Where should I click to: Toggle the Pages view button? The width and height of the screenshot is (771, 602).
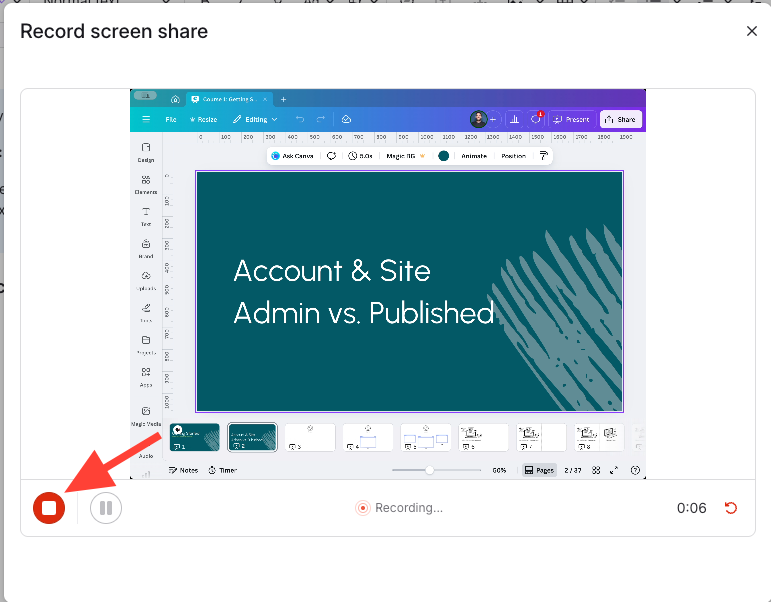[541, 470]
